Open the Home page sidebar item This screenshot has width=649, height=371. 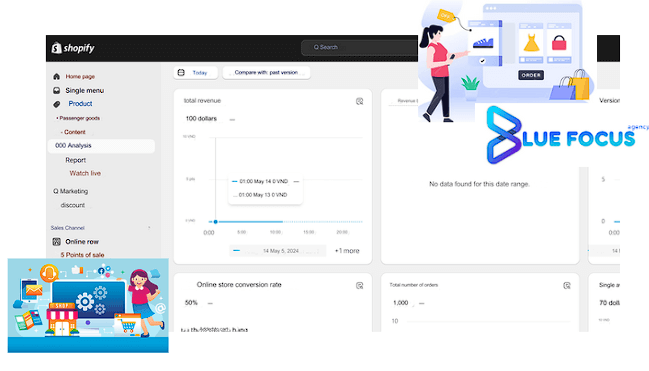(80, 77)
